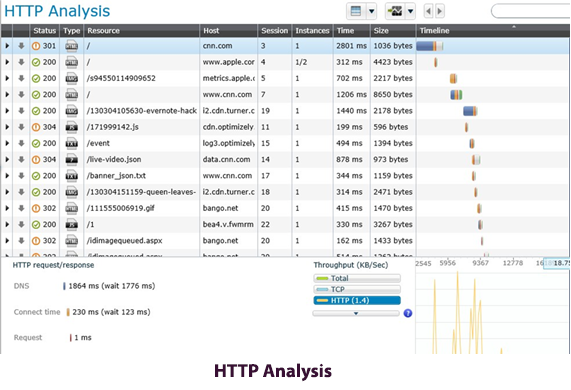Sort by Resource column header
This screenshot has width=571, height=390.
point(142,31)
